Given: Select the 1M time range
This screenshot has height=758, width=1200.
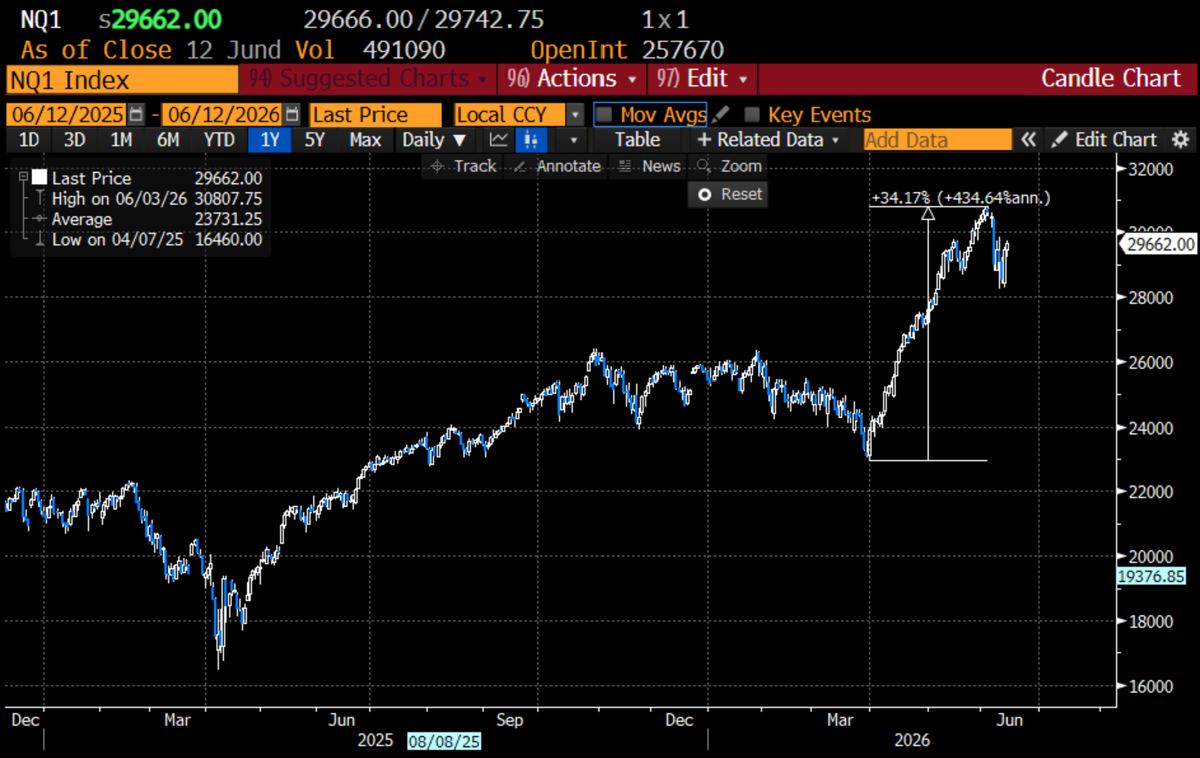Looking at the screenshot, I should 121,140.
